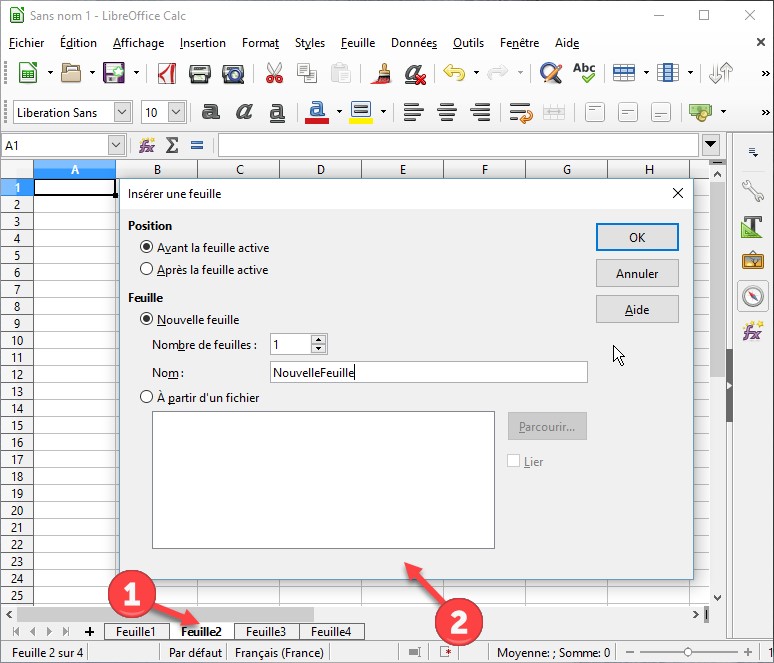The width and height of the screenshot is (774, 663).
Task: Select 'À partir d'un fichier' option
Action: pyautogui.click(x=147, y=397)
